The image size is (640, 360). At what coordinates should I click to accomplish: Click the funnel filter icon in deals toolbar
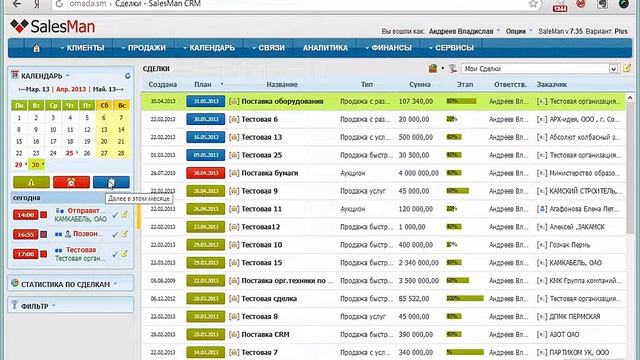(452, 69)
